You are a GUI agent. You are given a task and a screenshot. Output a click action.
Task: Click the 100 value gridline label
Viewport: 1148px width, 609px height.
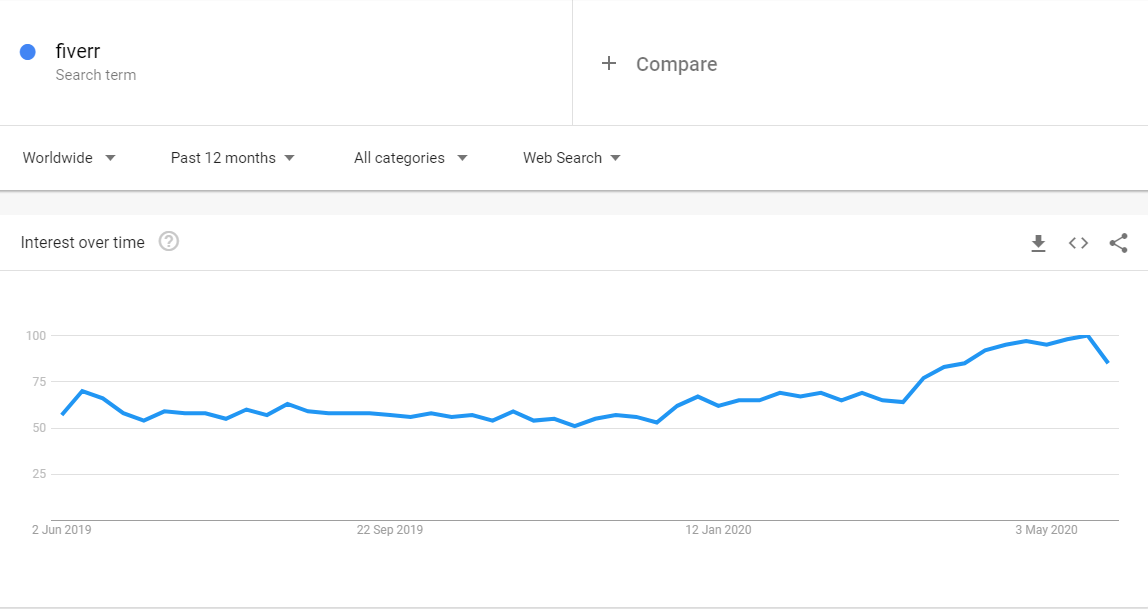(36, 336)
